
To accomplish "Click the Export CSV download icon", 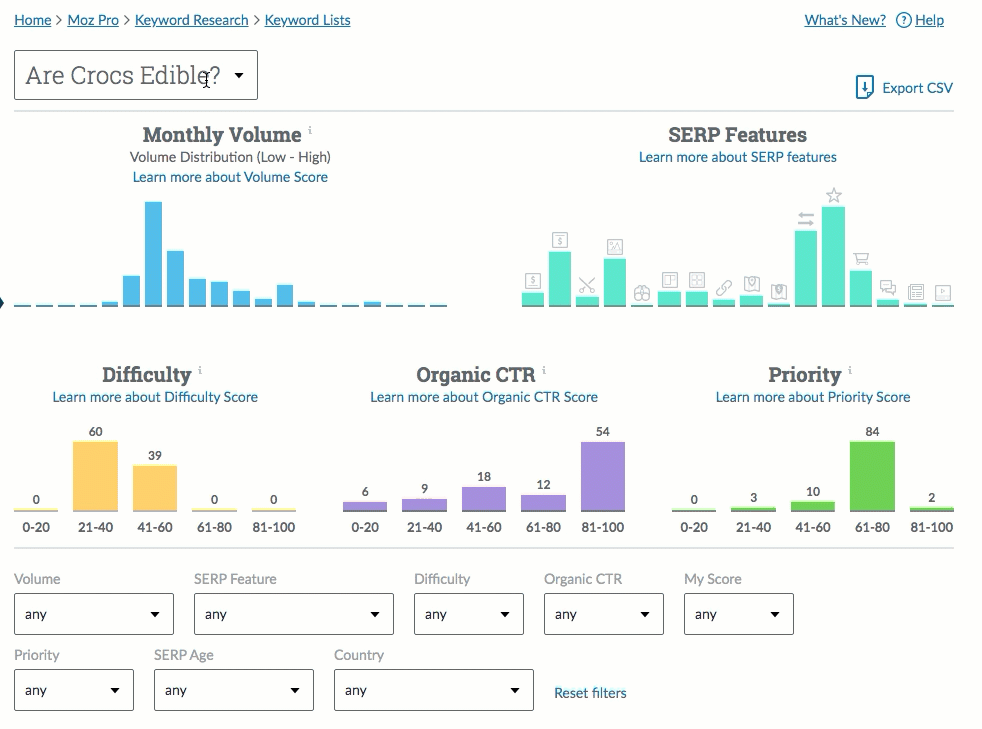I will coord(865,88).
